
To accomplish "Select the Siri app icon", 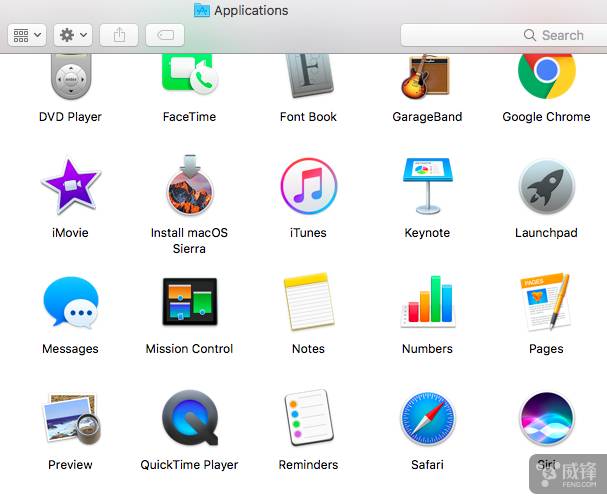I will coord(547,418).
